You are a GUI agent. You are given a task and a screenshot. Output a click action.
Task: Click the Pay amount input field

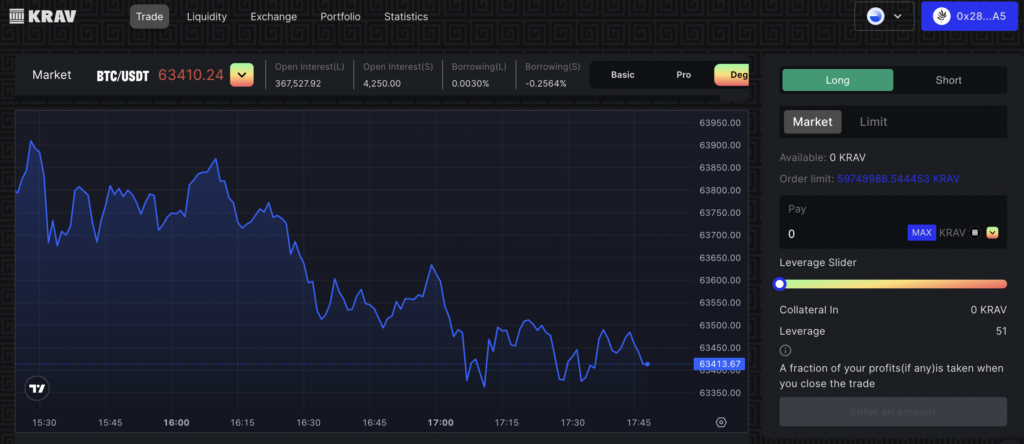[x=842, y=234]
